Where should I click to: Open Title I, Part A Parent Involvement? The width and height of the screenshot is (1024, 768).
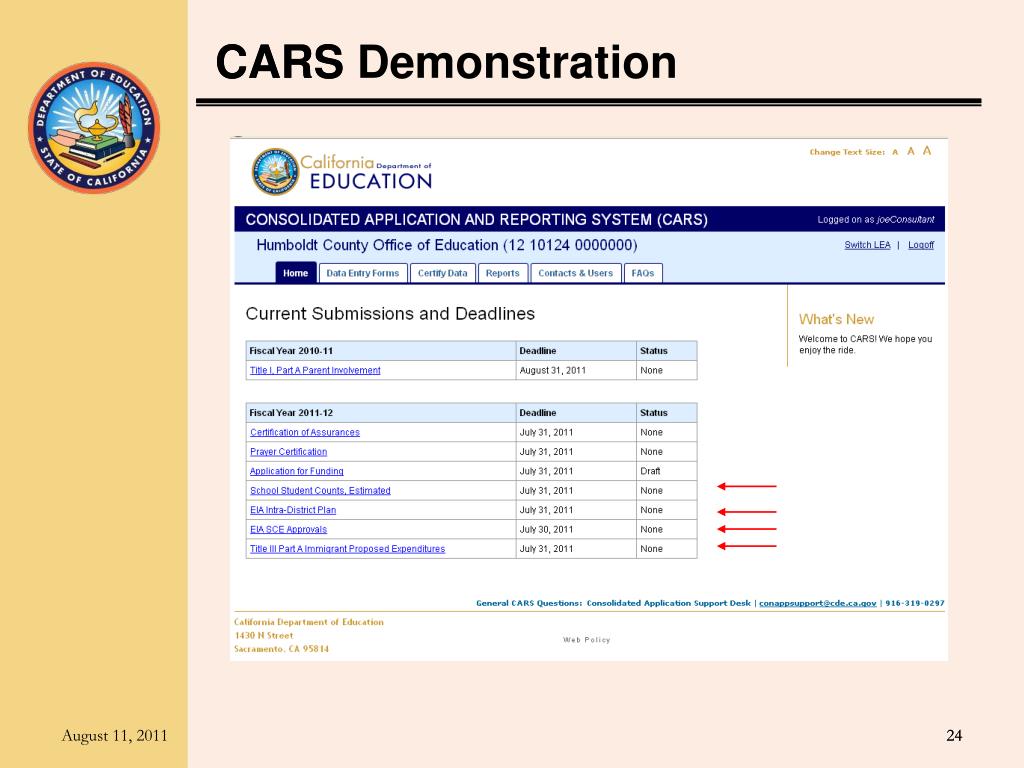click(x=315, y=370)
